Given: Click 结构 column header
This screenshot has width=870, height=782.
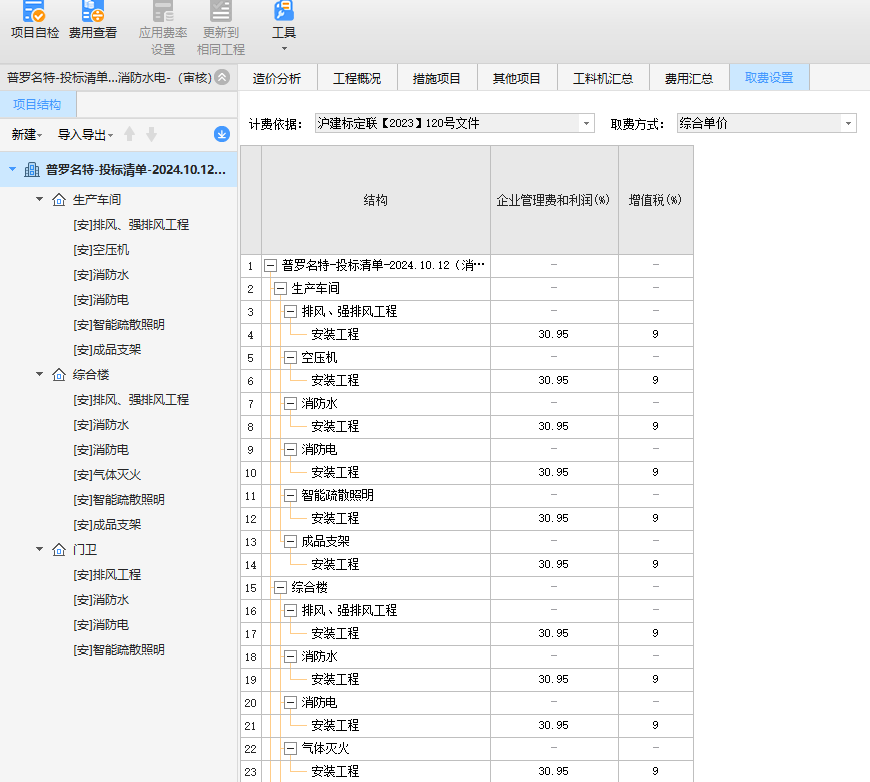Looking at the screenshot, I should pyautogui.click(x=376, y=200).
